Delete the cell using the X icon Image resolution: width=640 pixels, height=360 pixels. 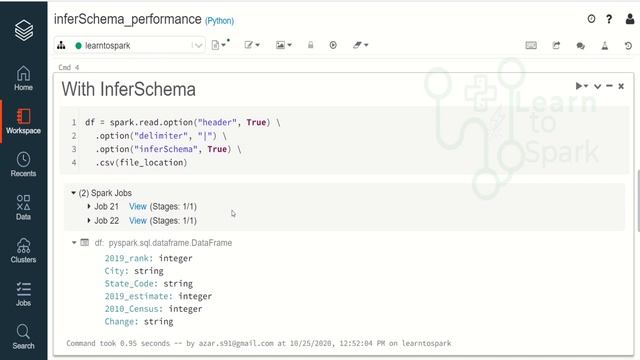click(x=621, y=86)
